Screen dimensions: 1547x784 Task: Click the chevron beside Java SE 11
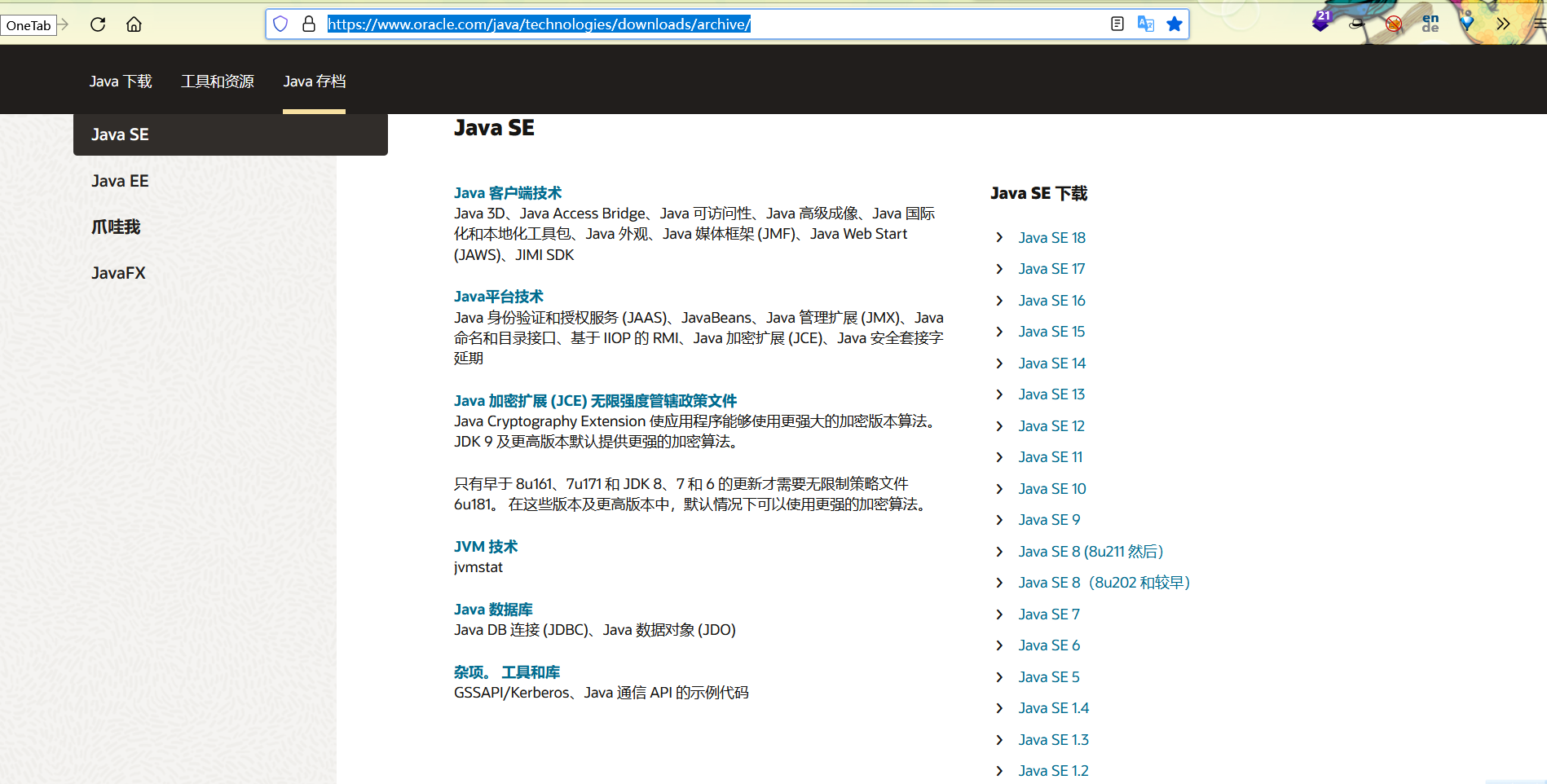tap(999, 457)
